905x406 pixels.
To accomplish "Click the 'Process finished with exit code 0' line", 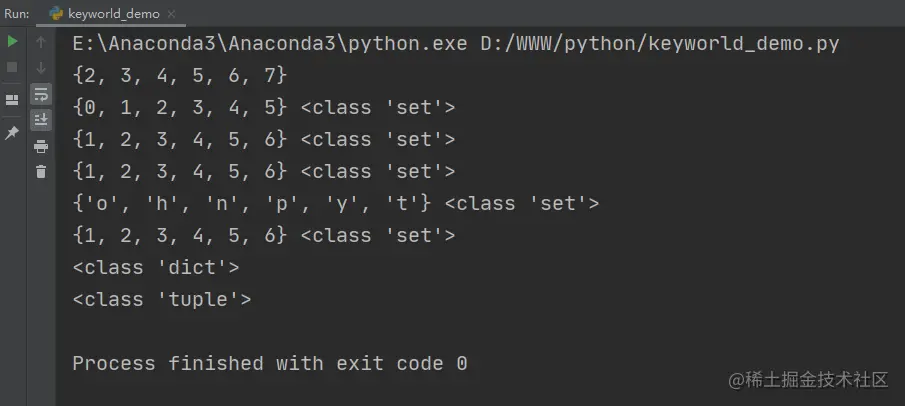I will click(270, 363).
